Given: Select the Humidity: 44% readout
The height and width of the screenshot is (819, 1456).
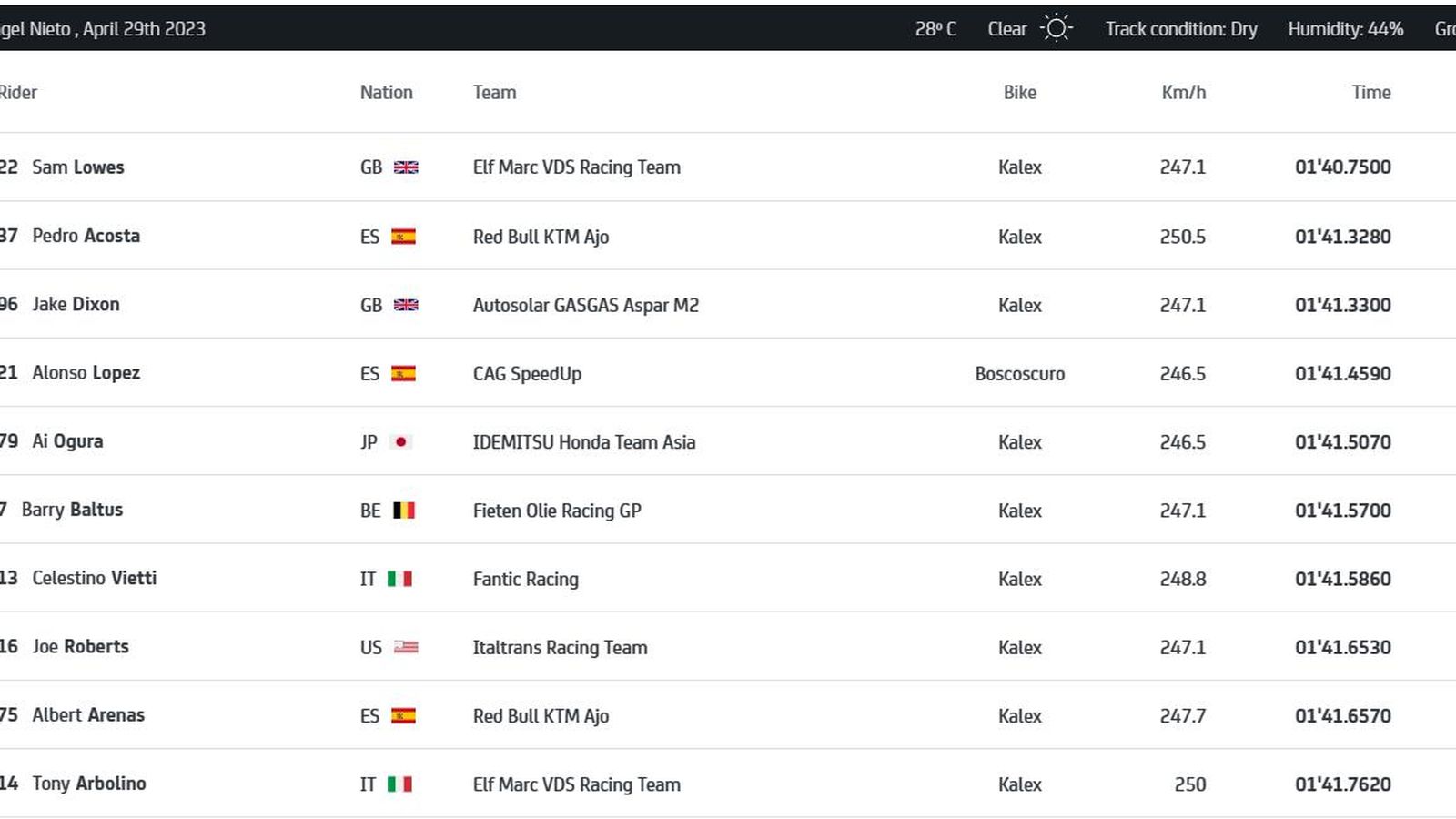Looking at the screenshot, I should [1346, 28].
